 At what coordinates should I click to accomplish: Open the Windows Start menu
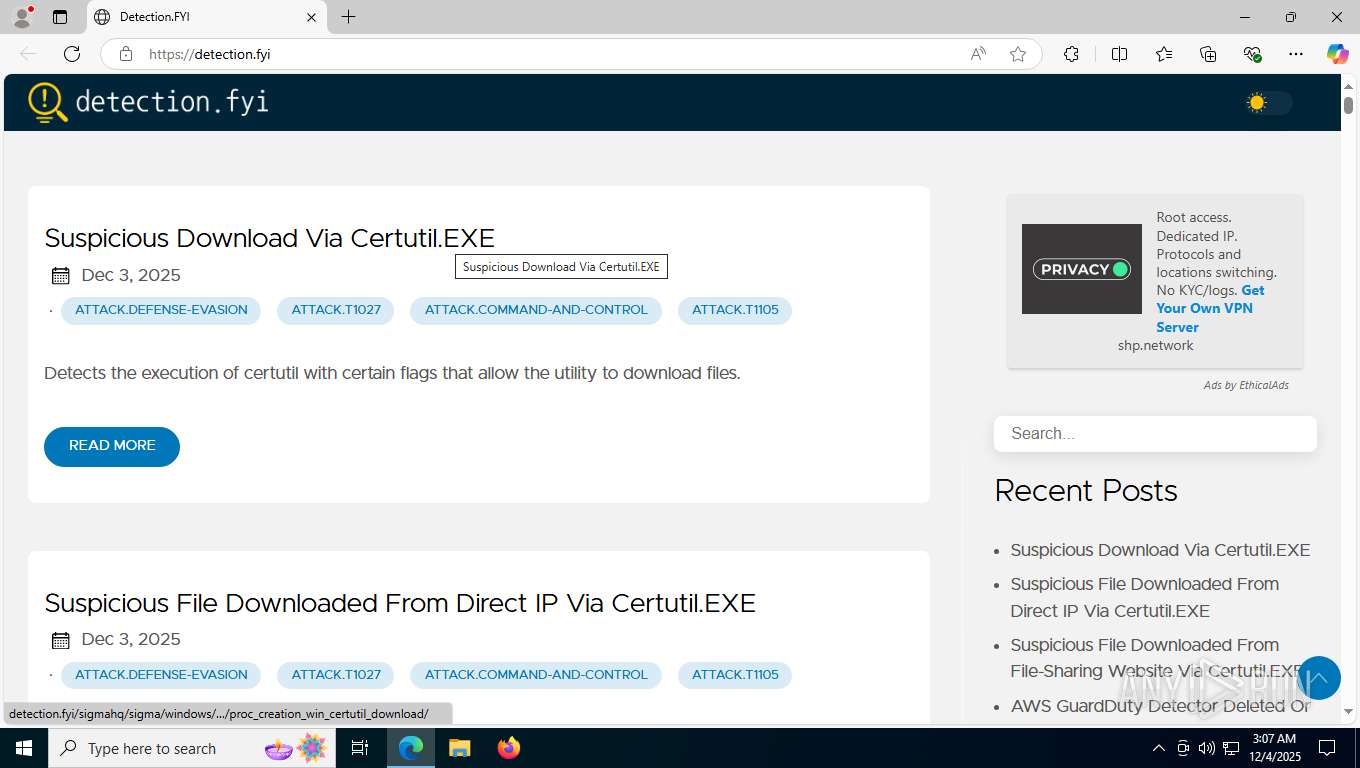pyautogui.click(x=23, y=748)
